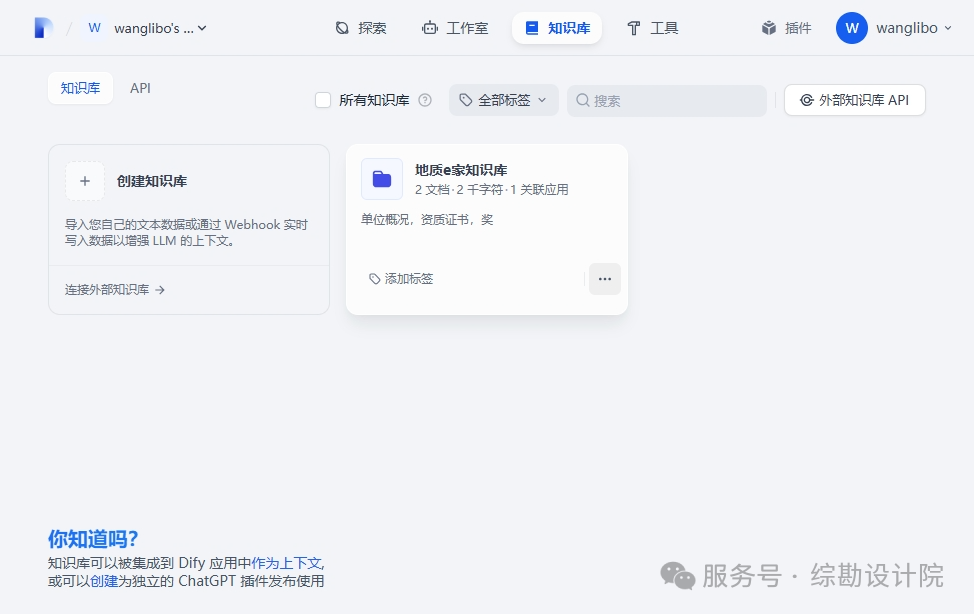Click the help icon beside 所有知识库
The image size is (974, 614).
pyautogui.click(x=424, y=100)
